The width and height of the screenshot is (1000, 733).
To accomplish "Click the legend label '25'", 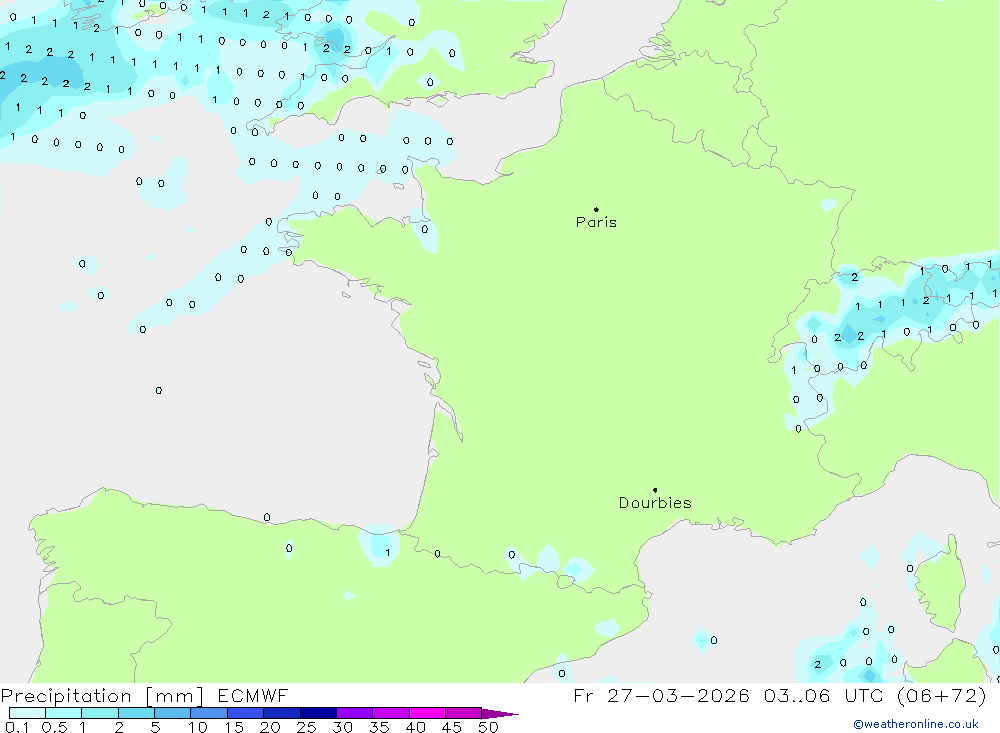I will [306, 727].
